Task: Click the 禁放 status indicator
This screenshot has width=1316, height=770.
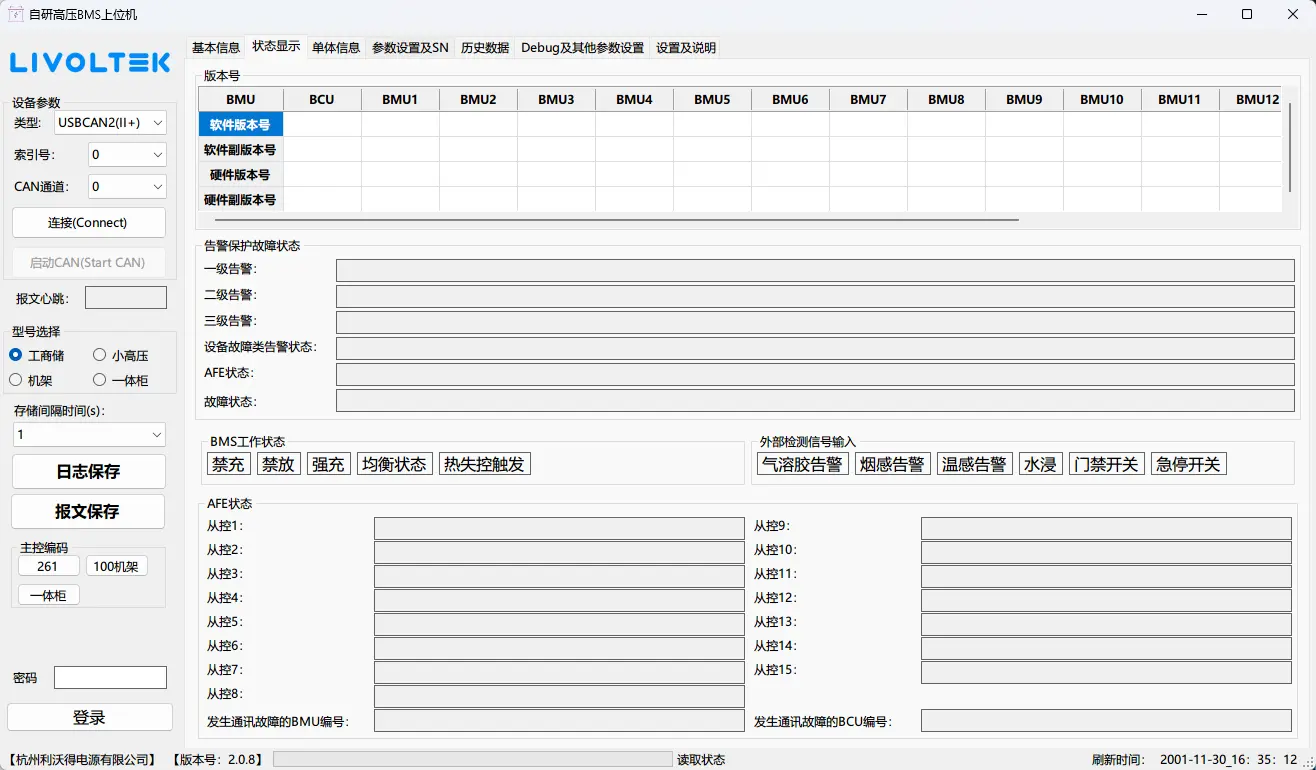Action: (x=278, y=464)
